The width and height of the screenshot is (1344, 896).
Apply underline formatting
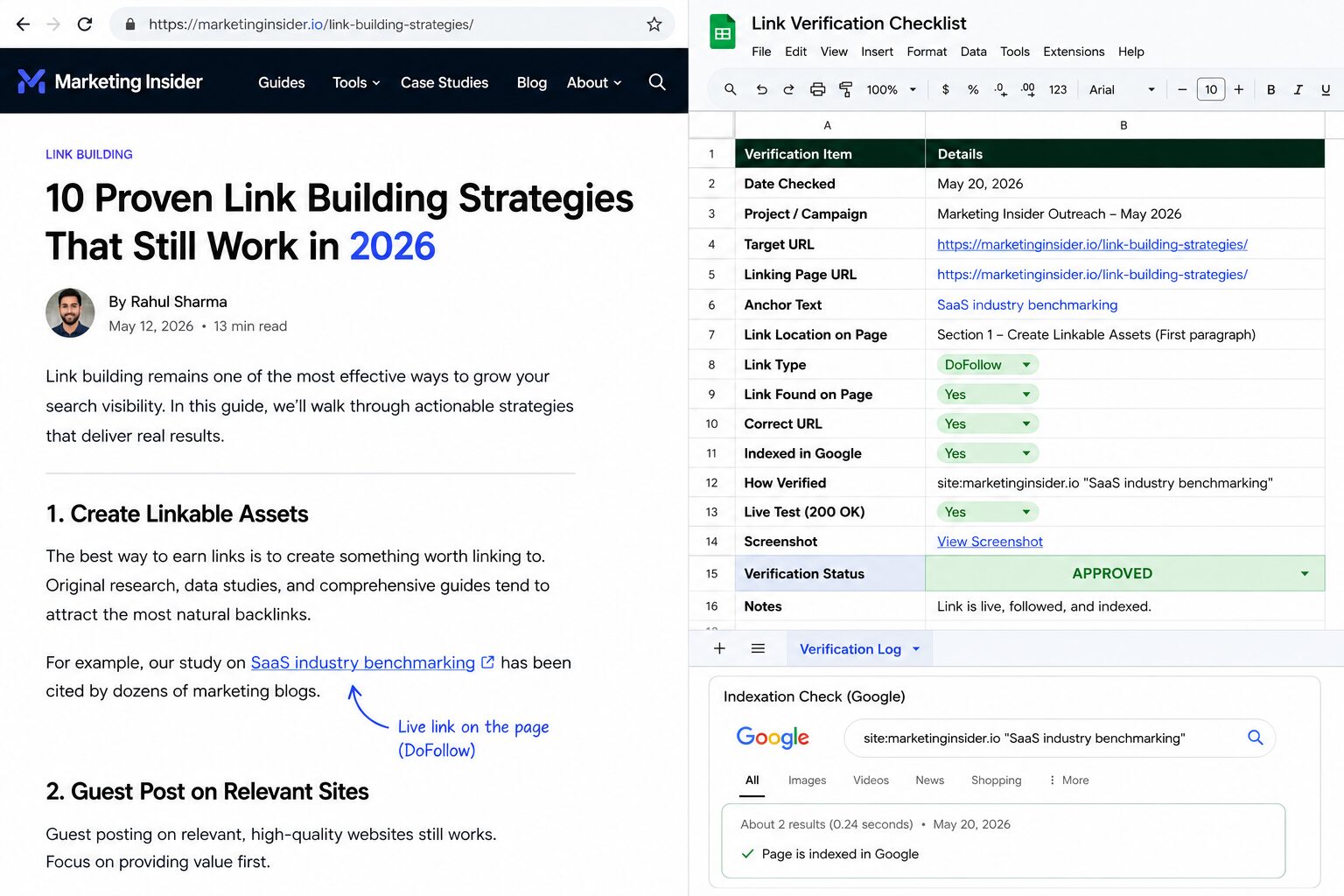[1326, 89]
